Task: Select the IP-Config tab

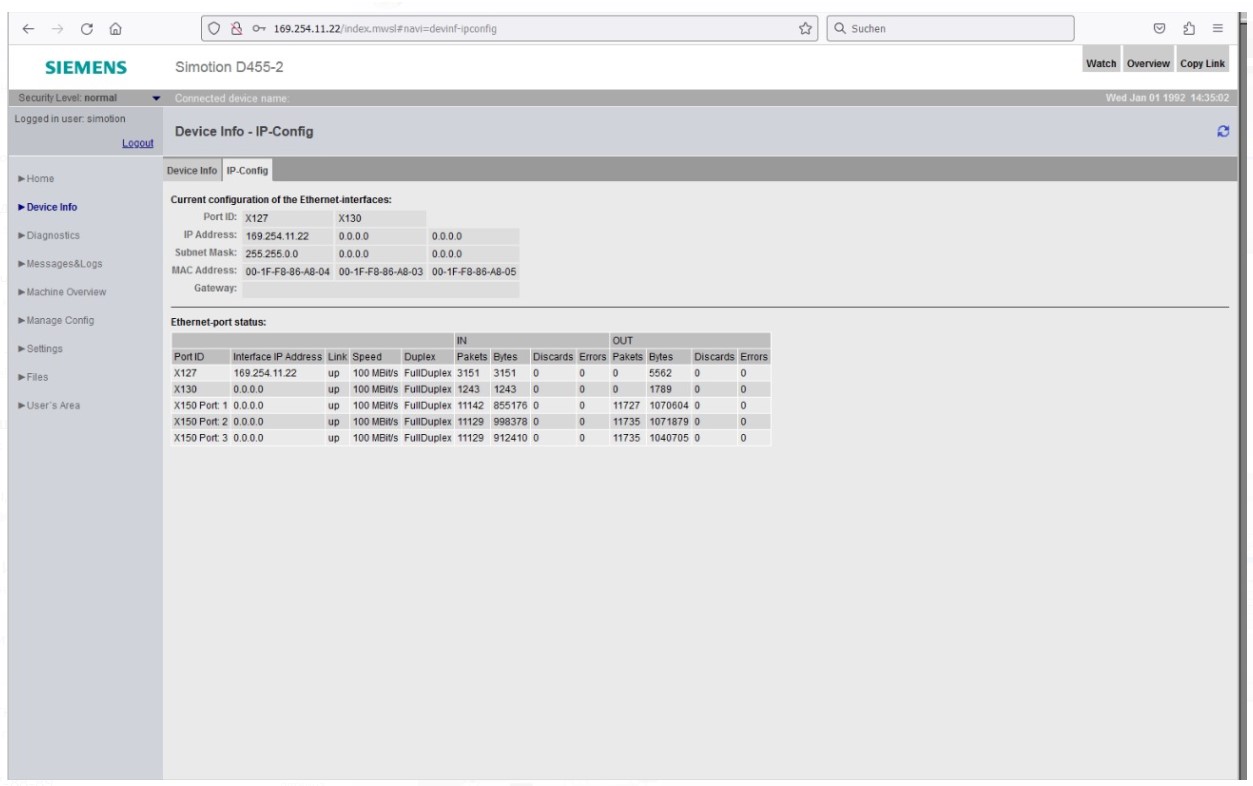Action: pyautogui.click(x=247, y=171)
